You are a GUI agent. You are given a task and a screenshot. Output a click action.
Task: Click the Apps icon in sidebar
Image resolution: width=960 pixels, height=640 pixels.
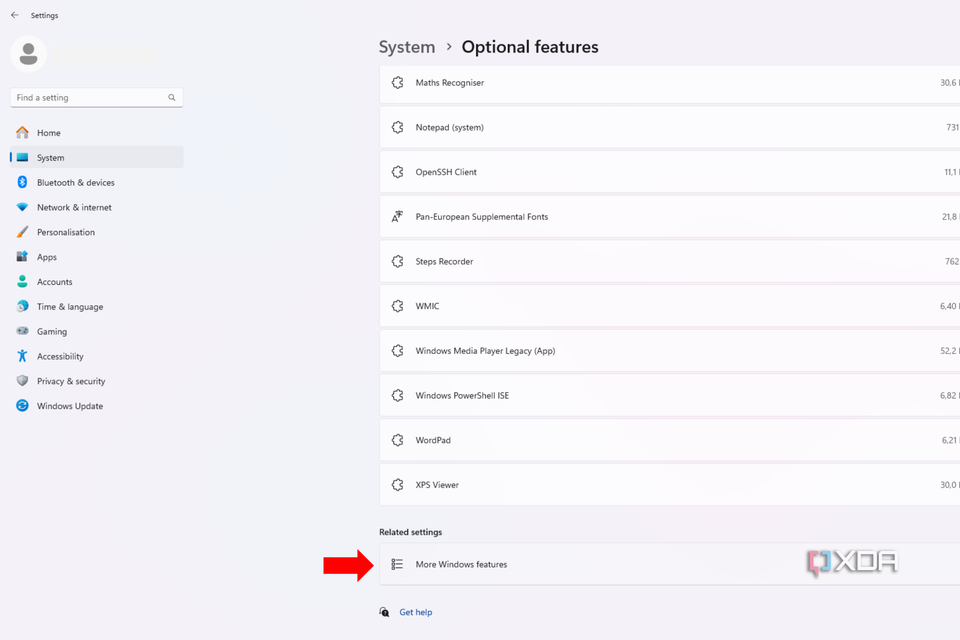pyautogui.click(x=23, y=257)
